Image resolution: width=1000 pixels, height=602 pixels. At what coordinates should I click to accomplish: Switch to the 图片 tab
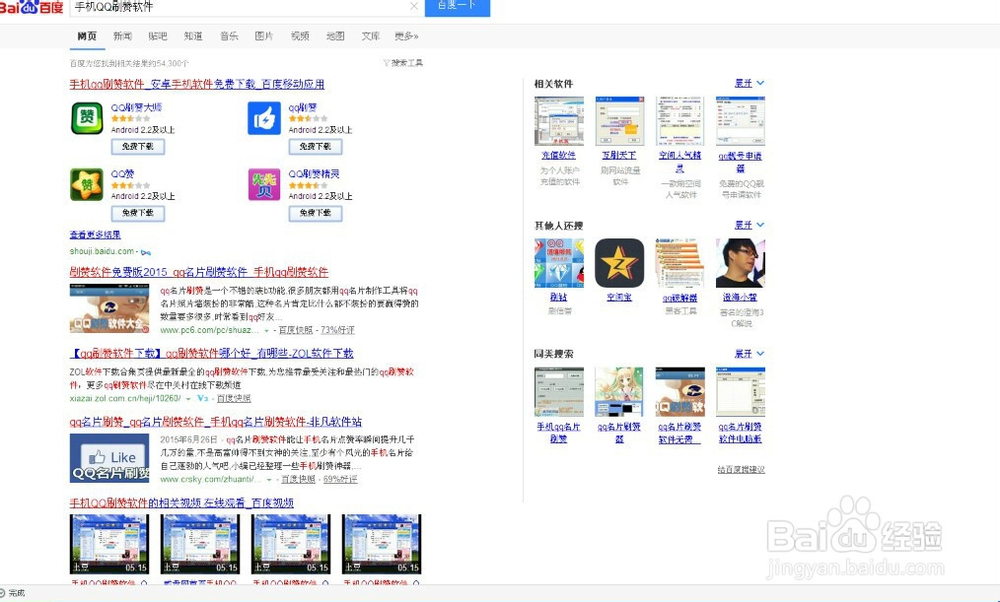tap(264, 36)
